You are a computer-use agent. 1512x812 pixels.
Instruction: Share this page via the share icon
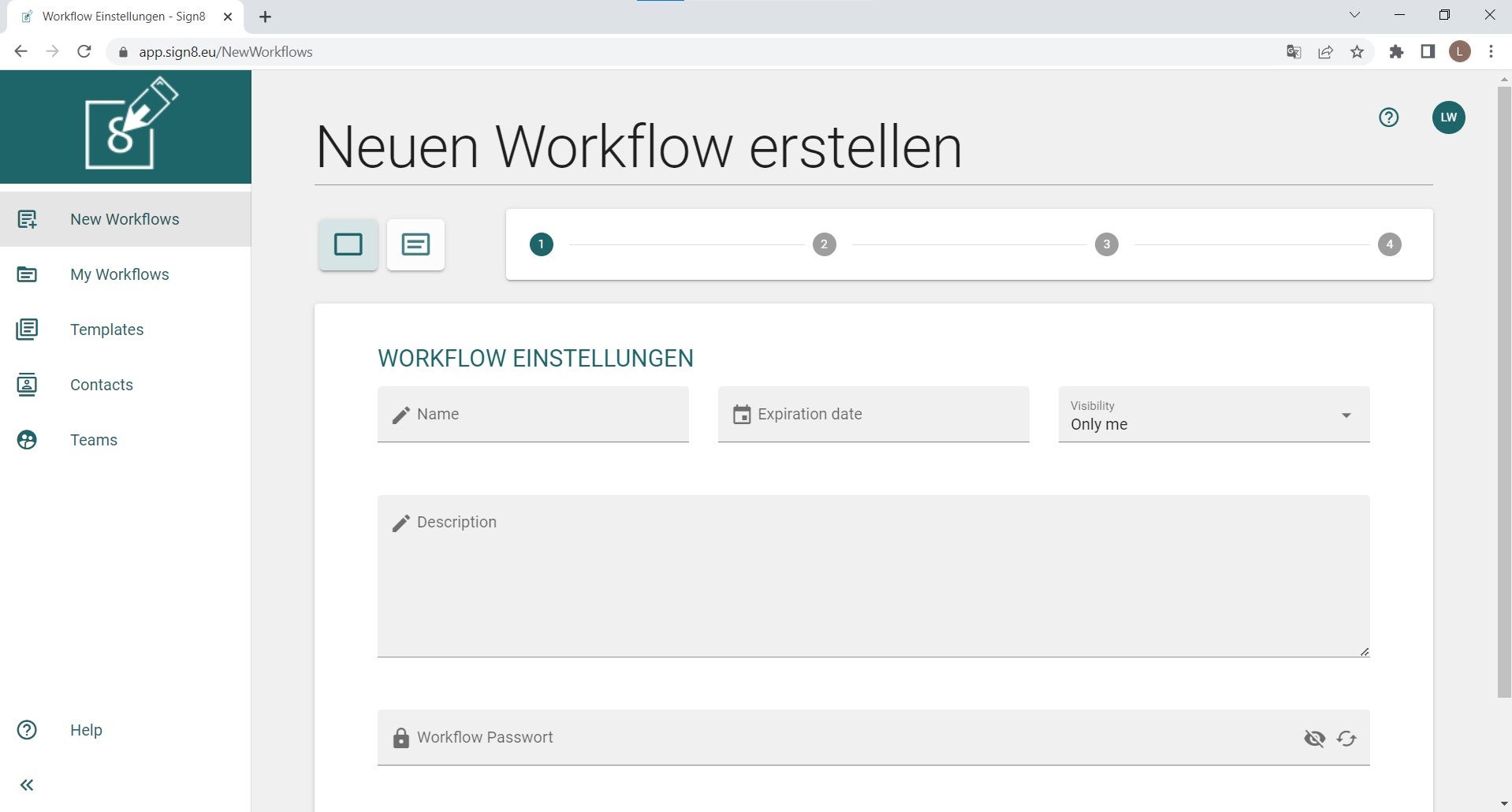point(1325,52)
